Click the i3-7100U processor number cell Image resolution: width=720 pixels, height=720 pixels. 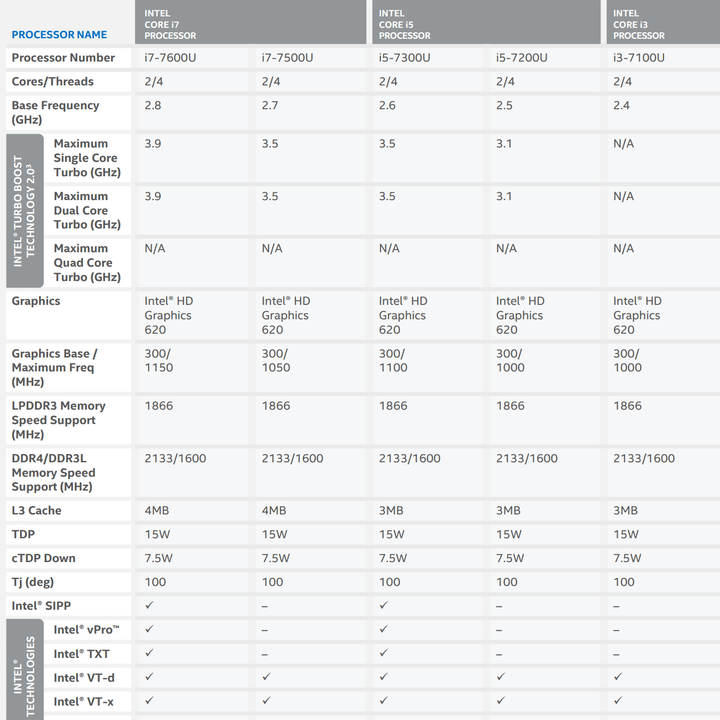pos(639,58)
